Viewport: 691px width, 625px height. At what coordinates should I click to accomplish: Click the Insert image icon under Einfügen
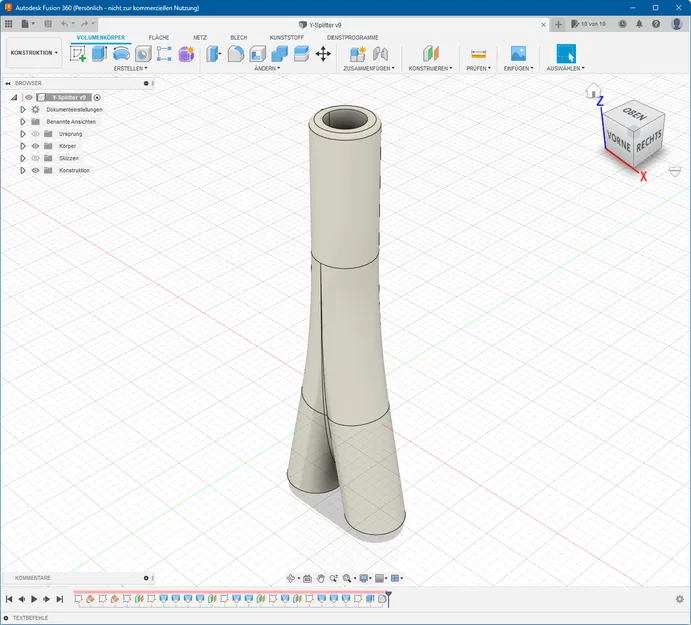(518, 54)
